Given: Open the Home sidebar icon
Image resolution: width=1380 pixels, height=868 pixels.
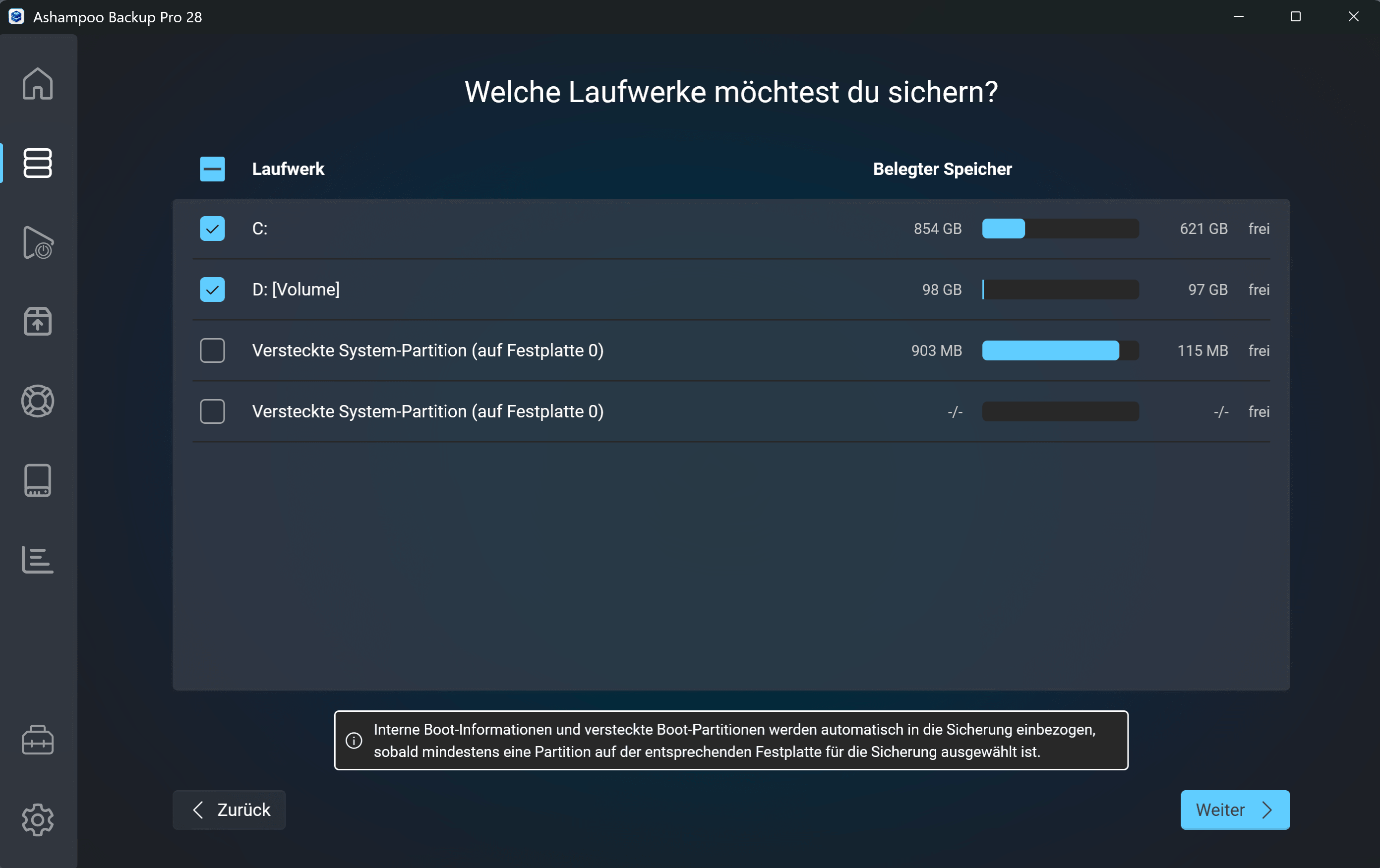Looking at the screenshot, I should click(x=38, y=84).
